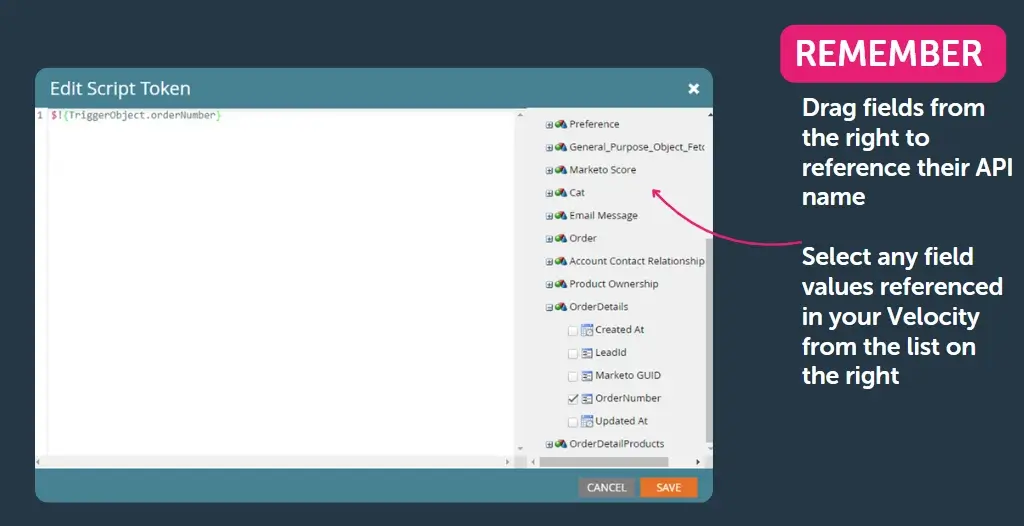Click the Email Message object icon
Viewport: 1024px width, 526px height.
tap(560, 216)
